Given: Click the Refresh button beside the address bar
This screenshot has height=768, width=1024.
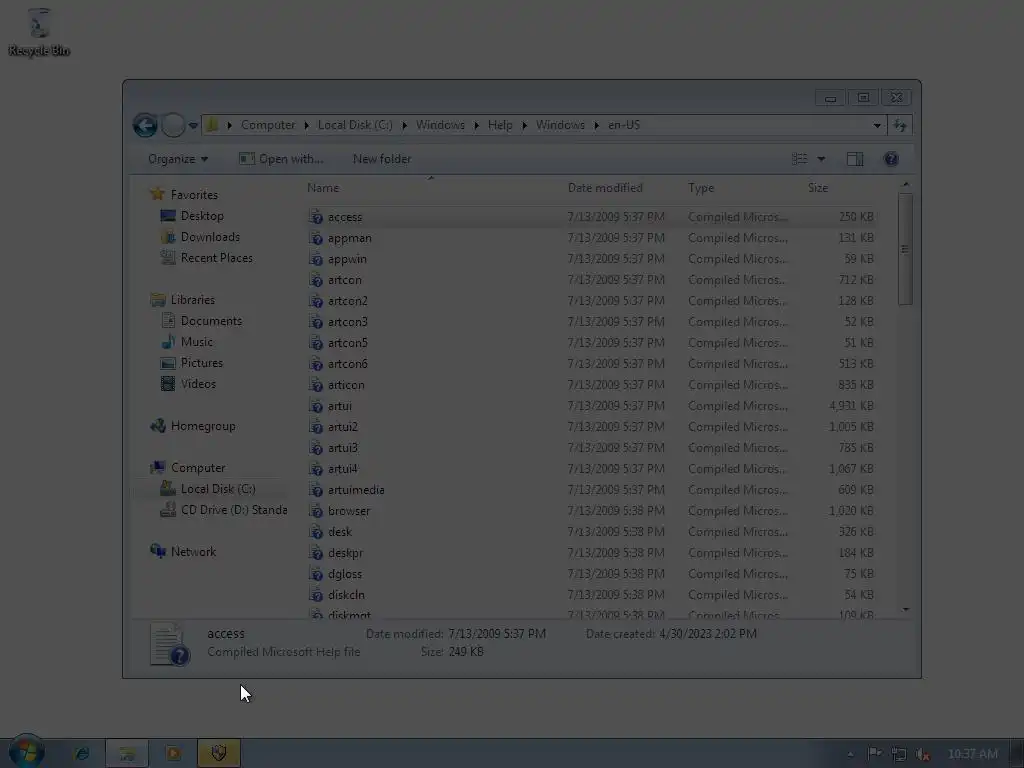Looking at the screenshot, I should point(900,125).
